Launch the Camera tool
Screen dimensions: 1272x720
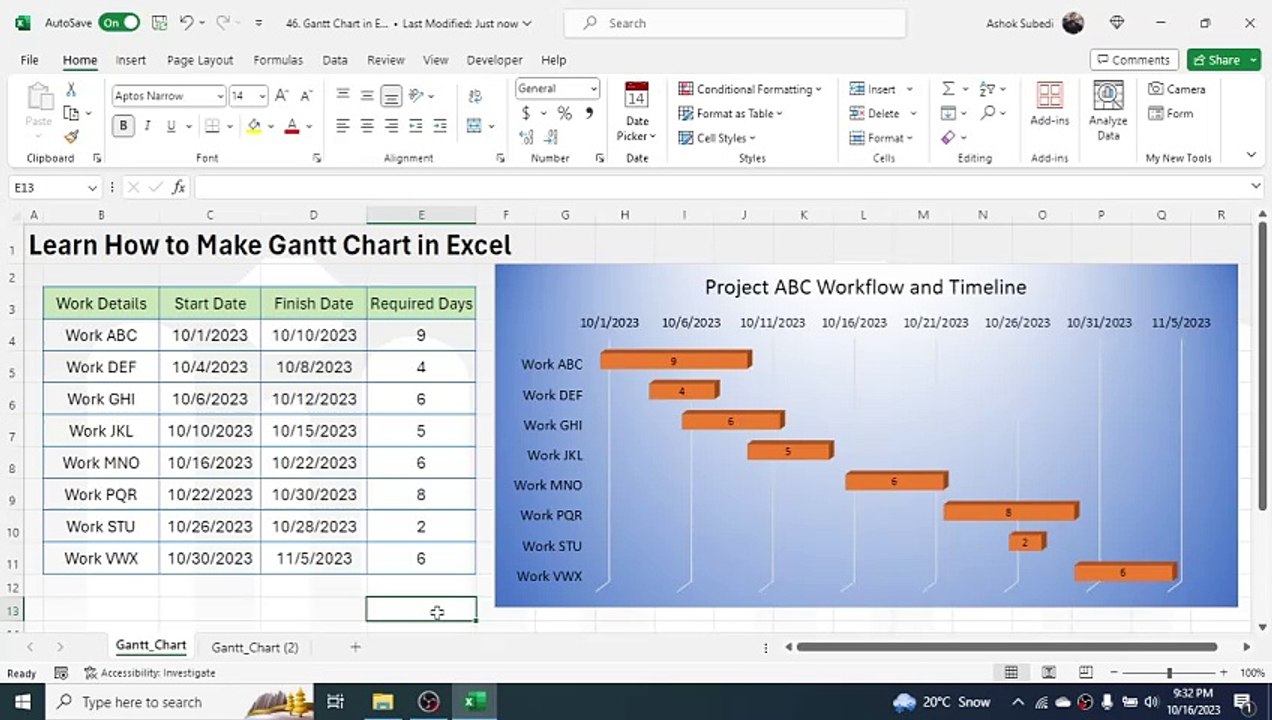1177,89
